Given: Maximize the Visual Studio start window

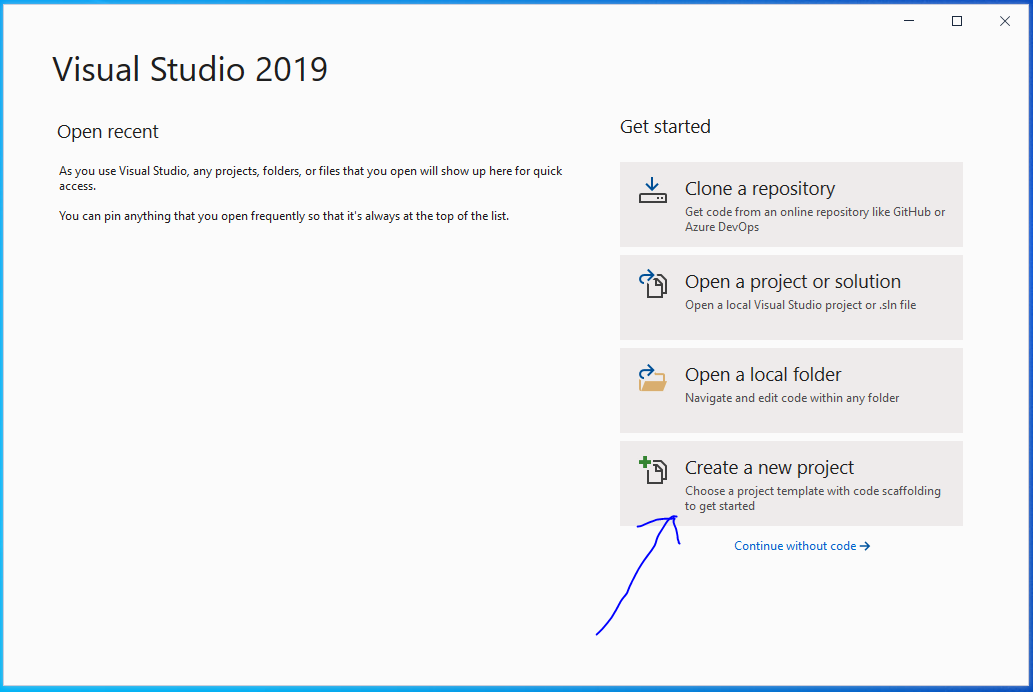Looking at the screenshot, I should (x=957, y=21).
